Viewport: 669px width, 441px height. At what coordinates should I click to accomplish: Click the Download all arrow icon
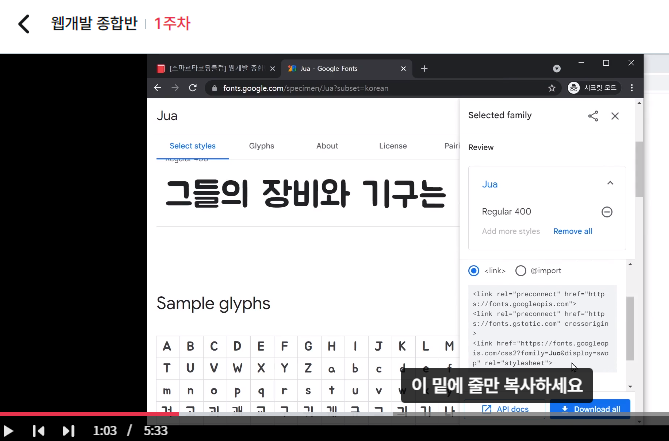coord(564,409)
